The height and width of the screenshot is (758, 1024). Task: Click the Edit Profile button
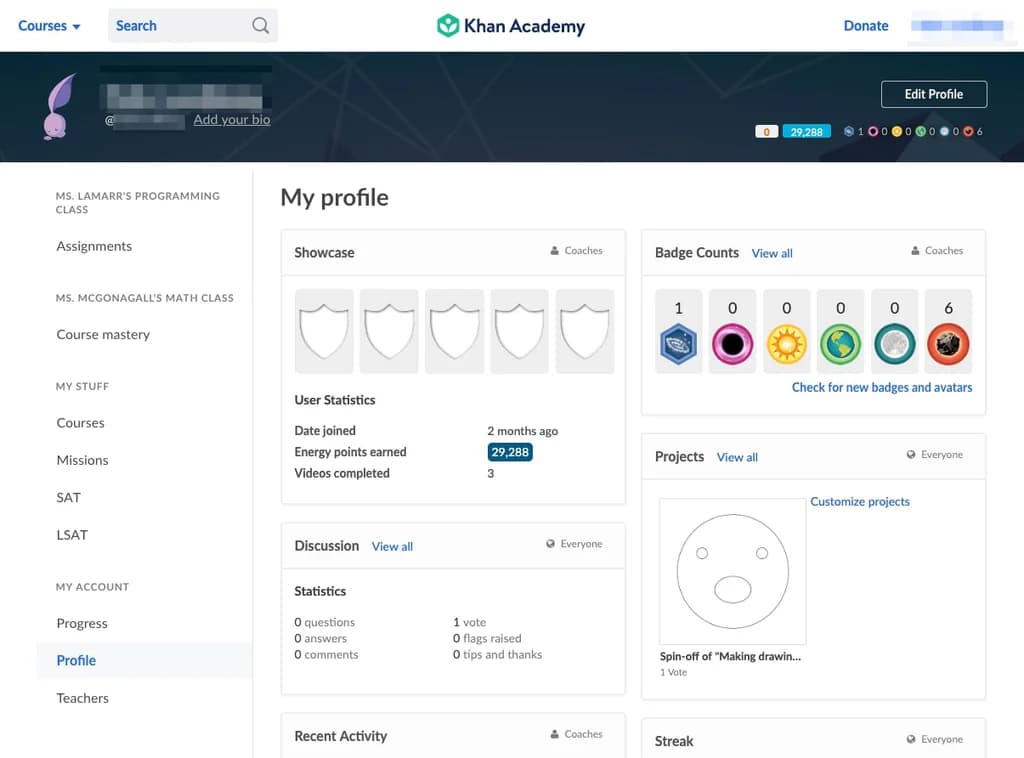pyautogui.click(x=934, y=94)
